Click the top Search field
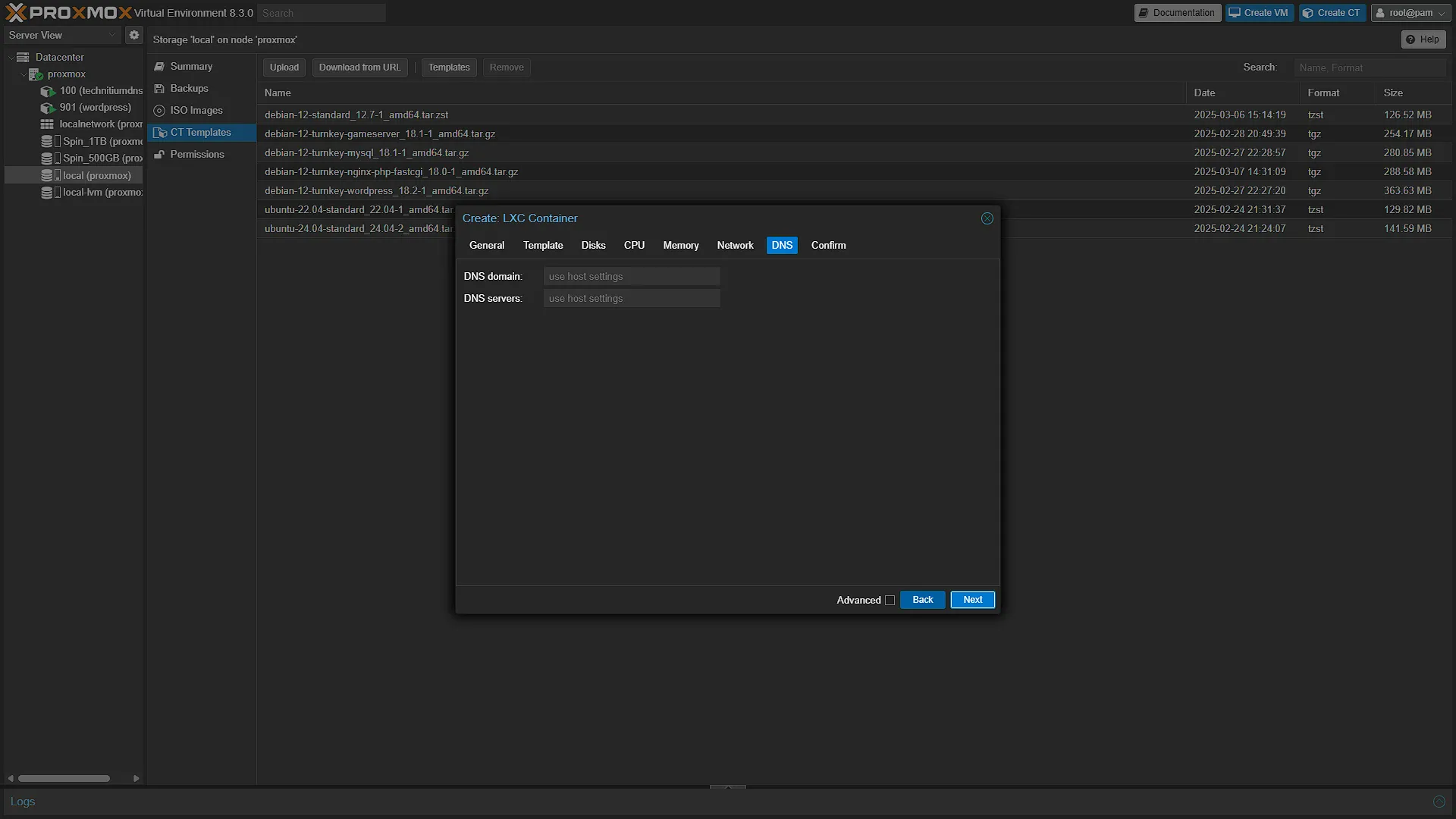This screenshot has width=1456, height=819. [322, 13]
